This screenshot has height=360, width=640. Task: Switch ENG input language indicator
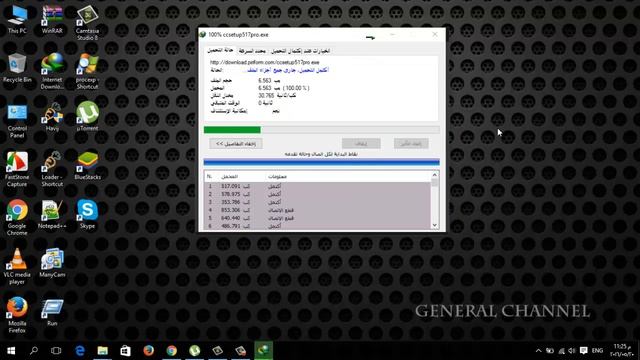pos(597,351)
